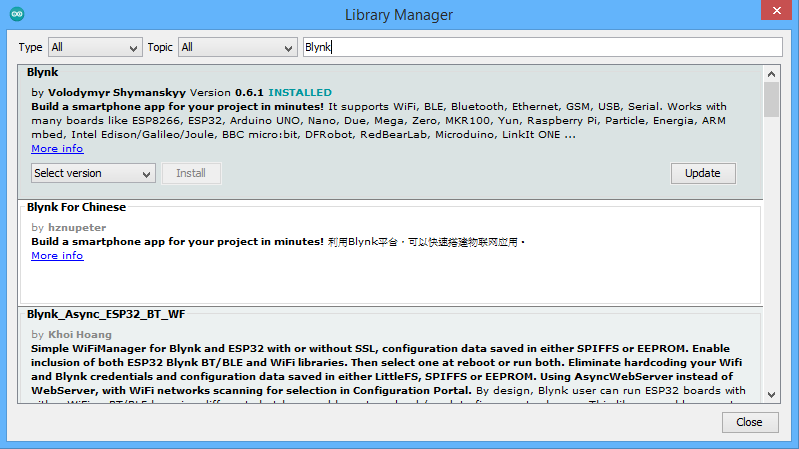Click the Arduino logo icon in title bar

15,14
